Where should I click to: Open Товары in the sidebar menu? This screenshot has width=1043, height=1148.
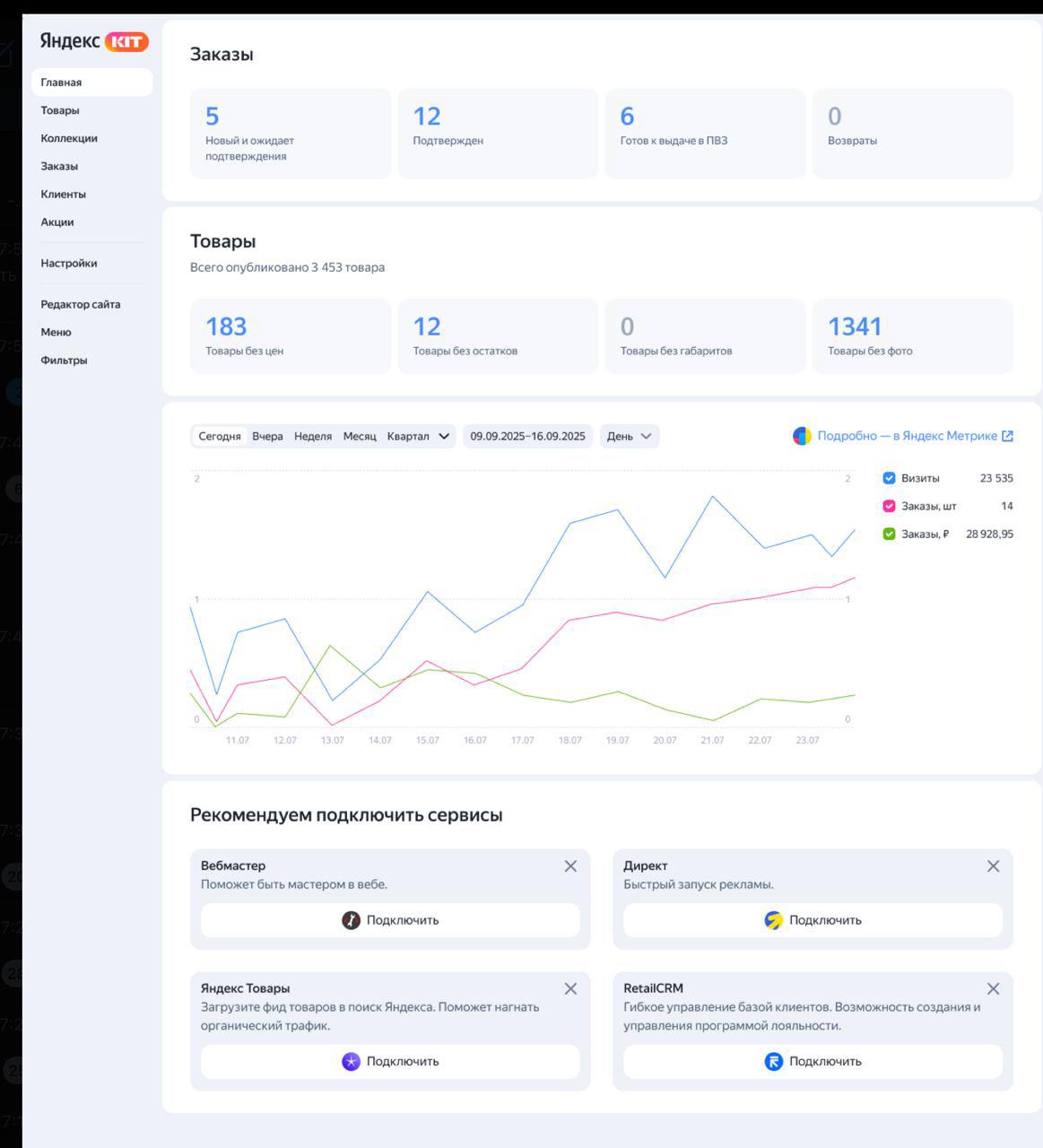tap(60, 110)
